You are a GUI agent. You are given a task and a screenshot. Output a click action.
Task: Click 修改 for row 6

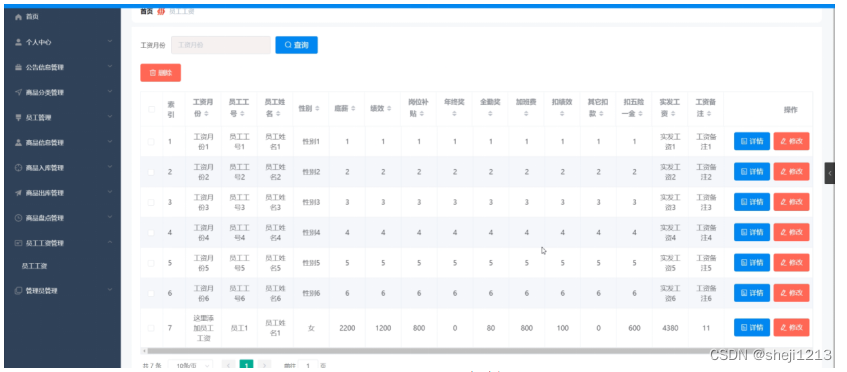pyautogui.click(x=791, y=293)
